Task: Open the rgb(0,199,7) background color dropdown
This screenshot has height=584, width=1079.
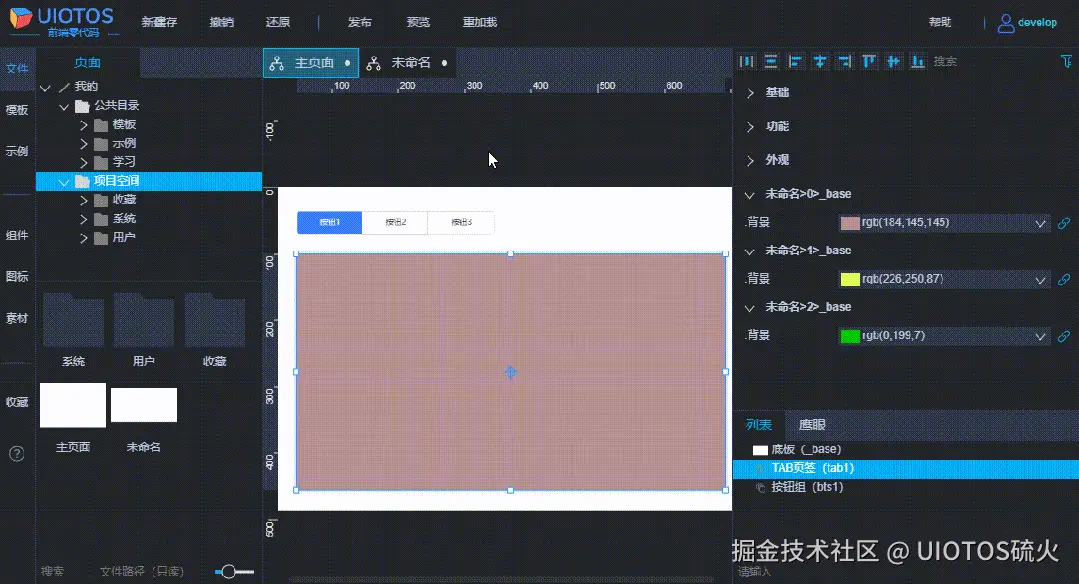Action: [1042, 335]
